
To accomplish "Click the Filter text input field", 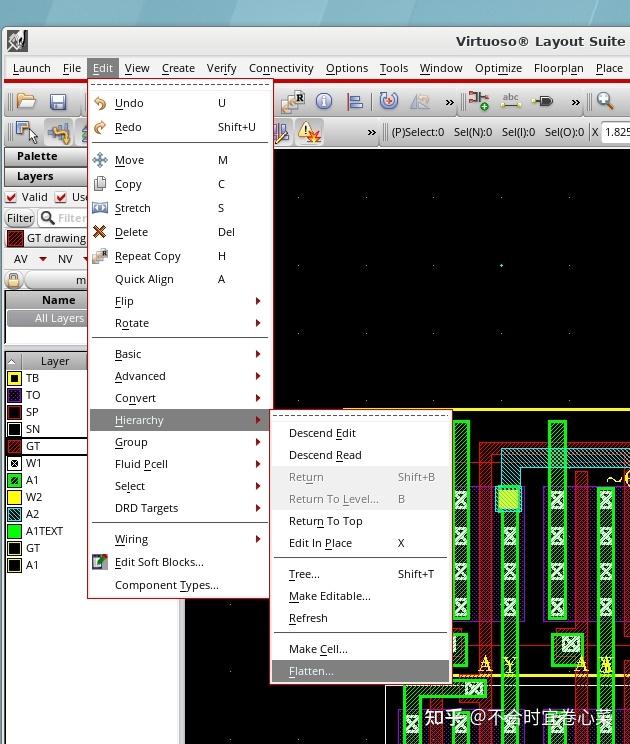I will coord(63,218).
